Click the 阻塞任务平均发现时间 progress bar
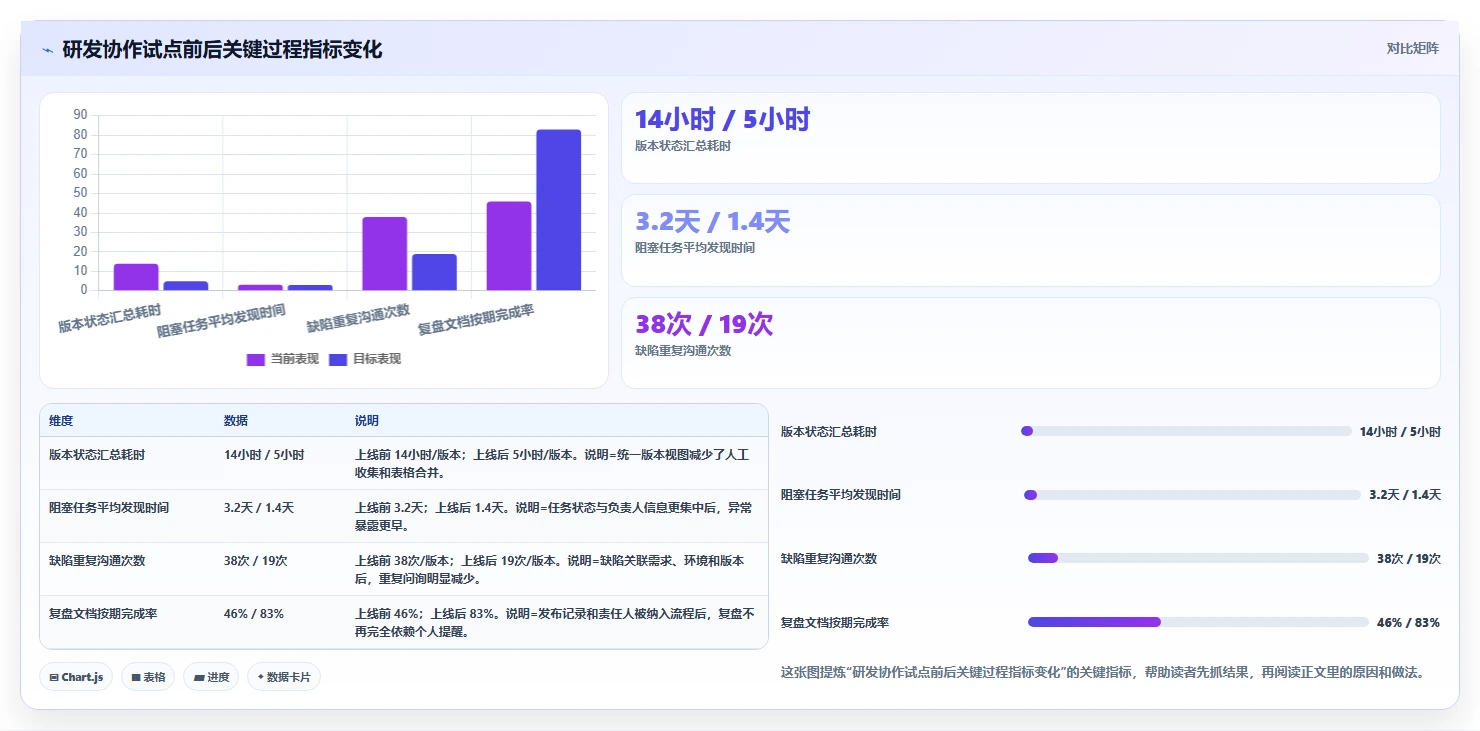1480x731 pixels. 1192,495
